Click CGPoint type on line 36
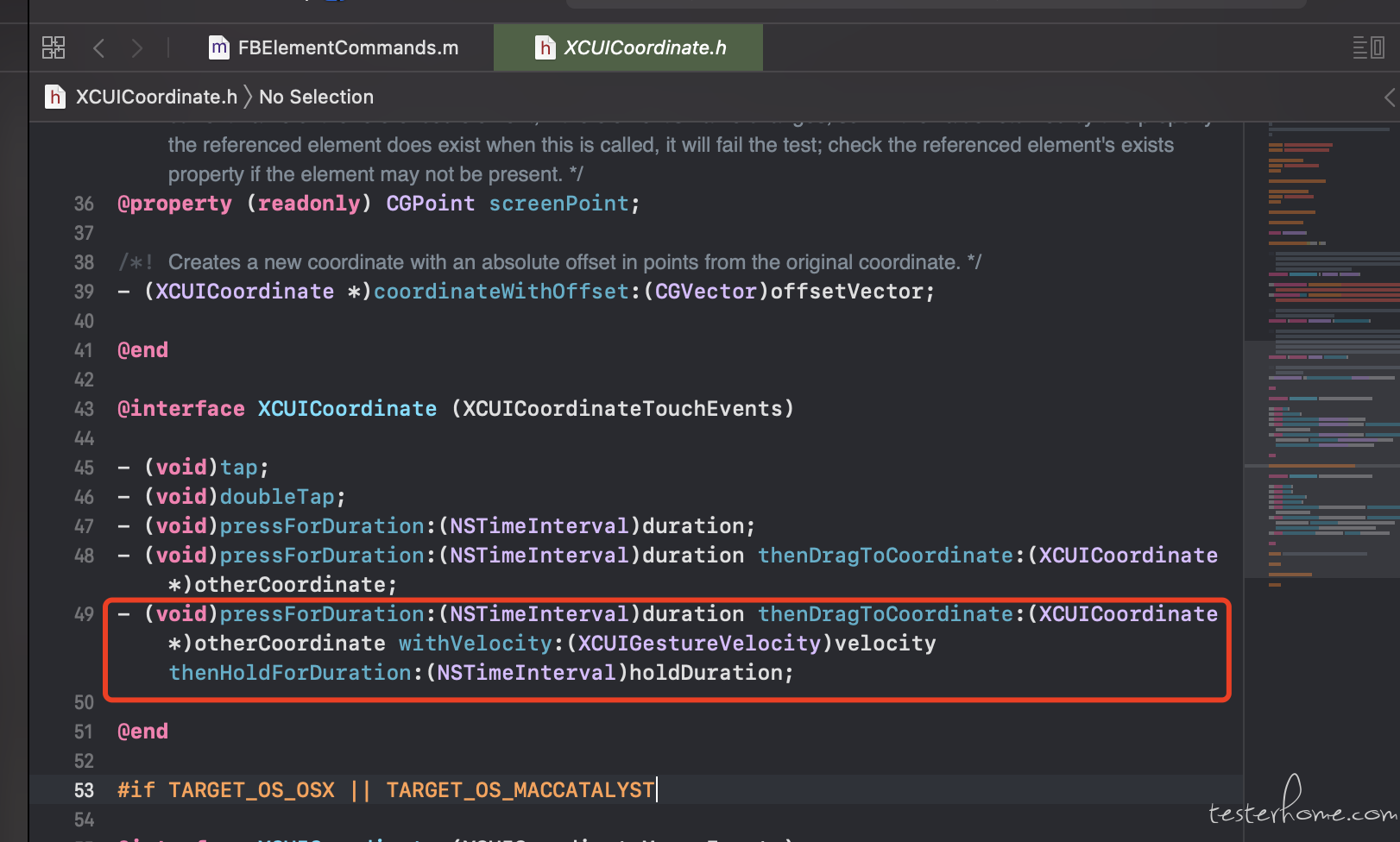The width and height of the screenshot is (1400, 842). click(431, 204)
